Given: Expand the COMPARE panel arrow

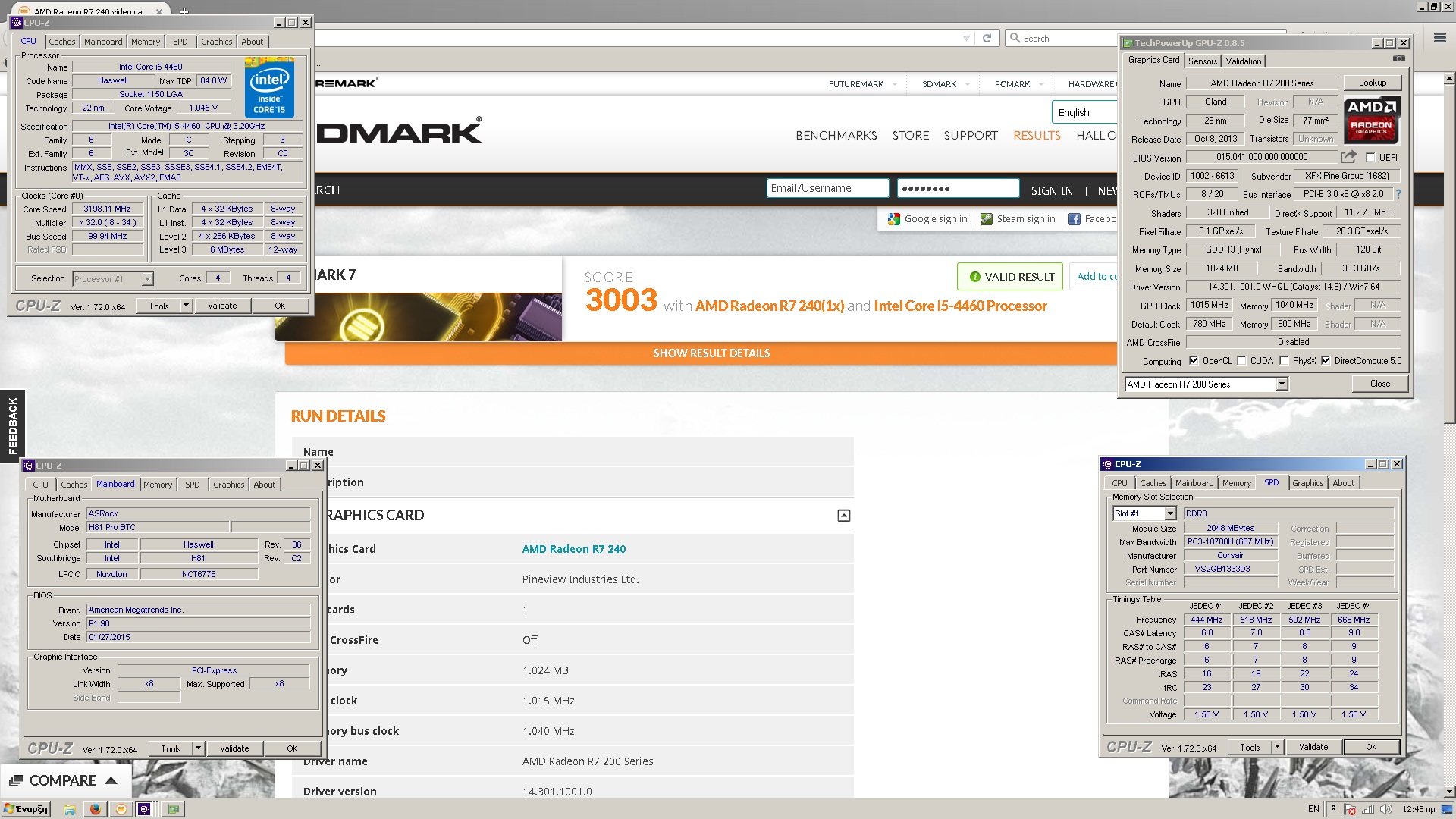Looking at the screenshot, I should [111, 780].
